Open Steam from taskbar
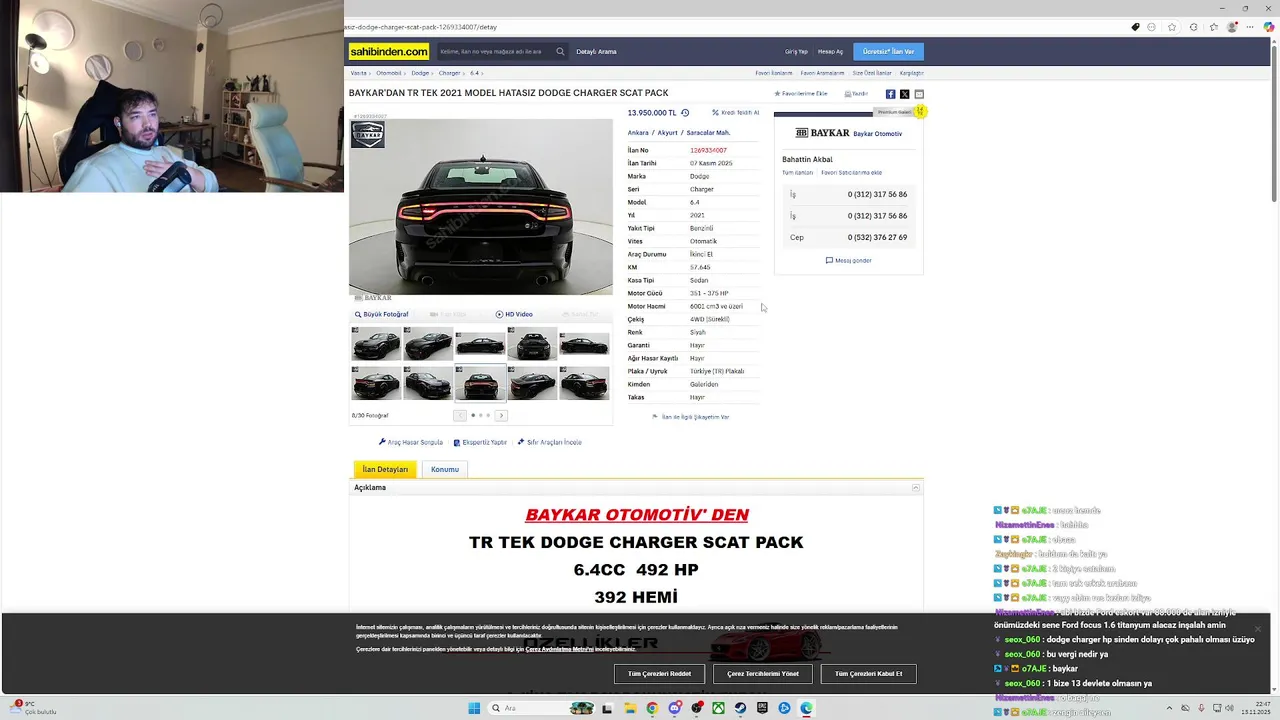The height and width of the screenshot is (720, 1280). [x=740, y=708]
